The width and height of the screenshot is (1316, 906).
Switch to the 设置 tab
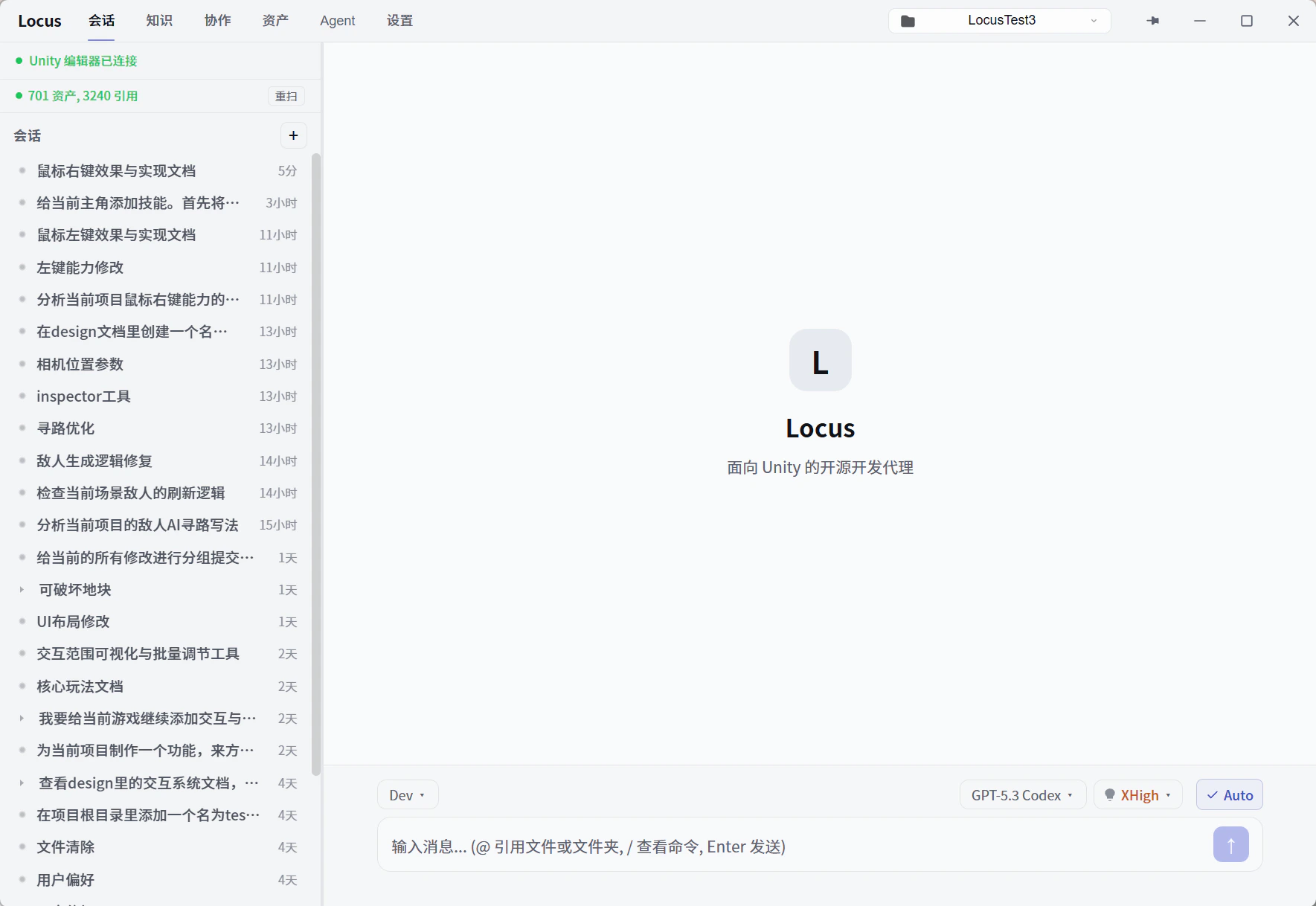[399, 21]
